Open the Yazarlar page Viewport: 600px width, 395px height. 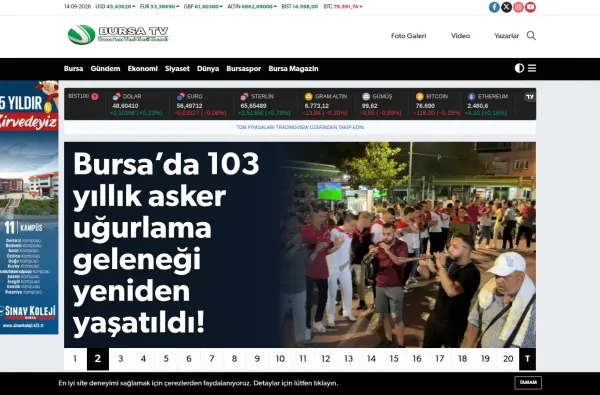[x=506, y=36]
